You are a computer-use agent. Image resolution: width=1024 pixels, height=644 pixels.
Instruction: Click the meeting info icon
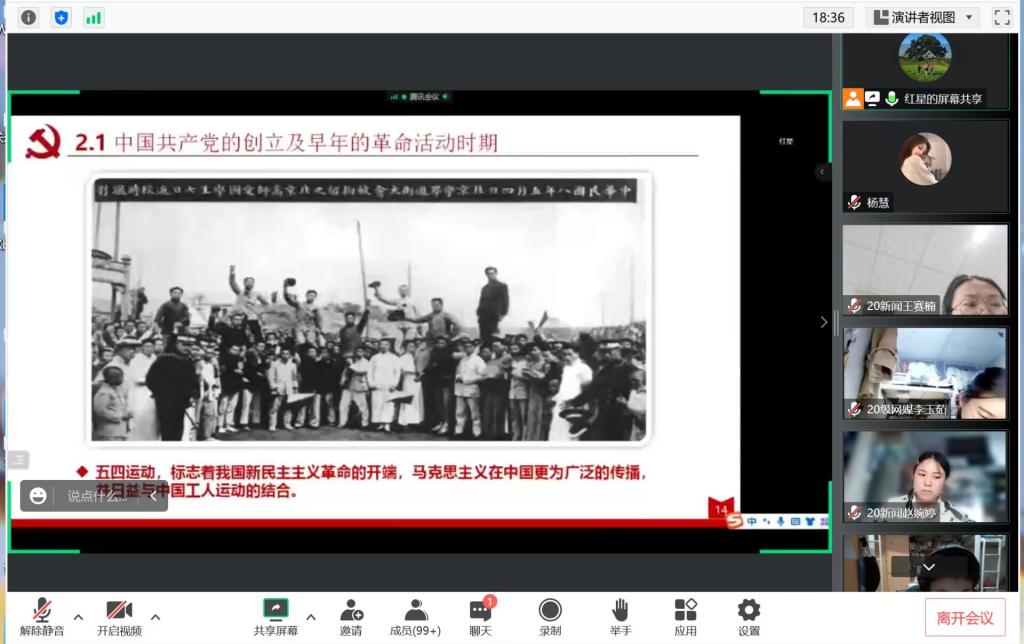pos(29,17)
